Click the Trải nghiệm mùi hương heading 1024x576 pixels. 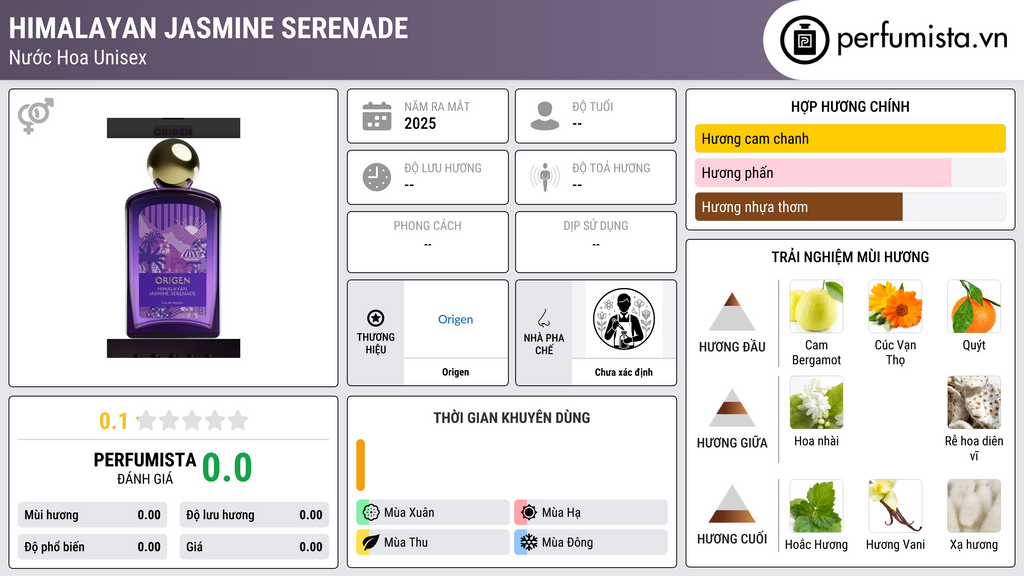850,257
